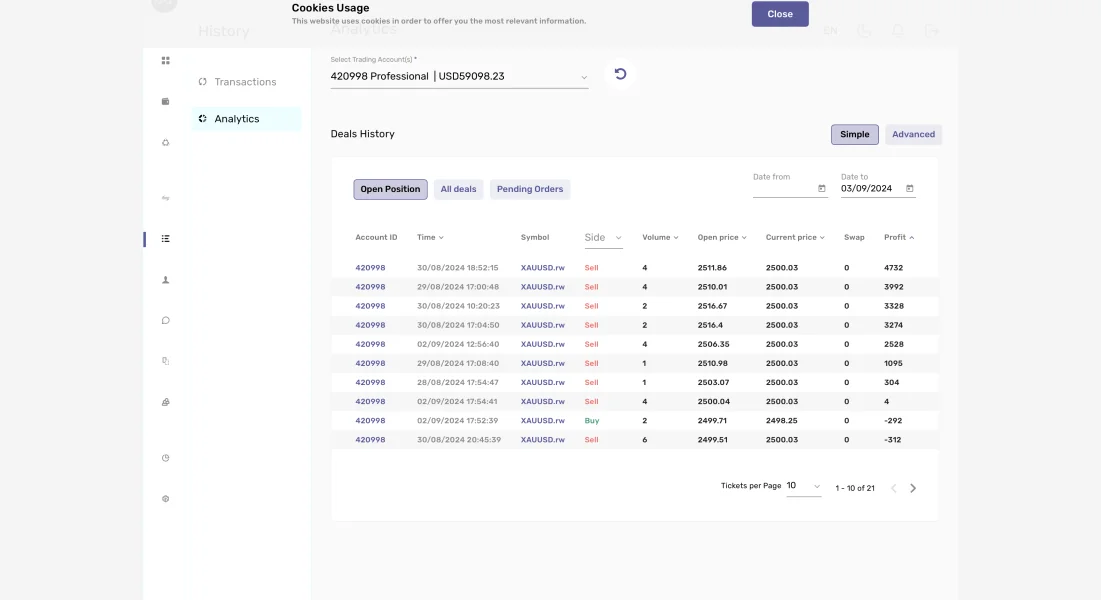Open the user profile icon in sidebar

tap(166, 280)
